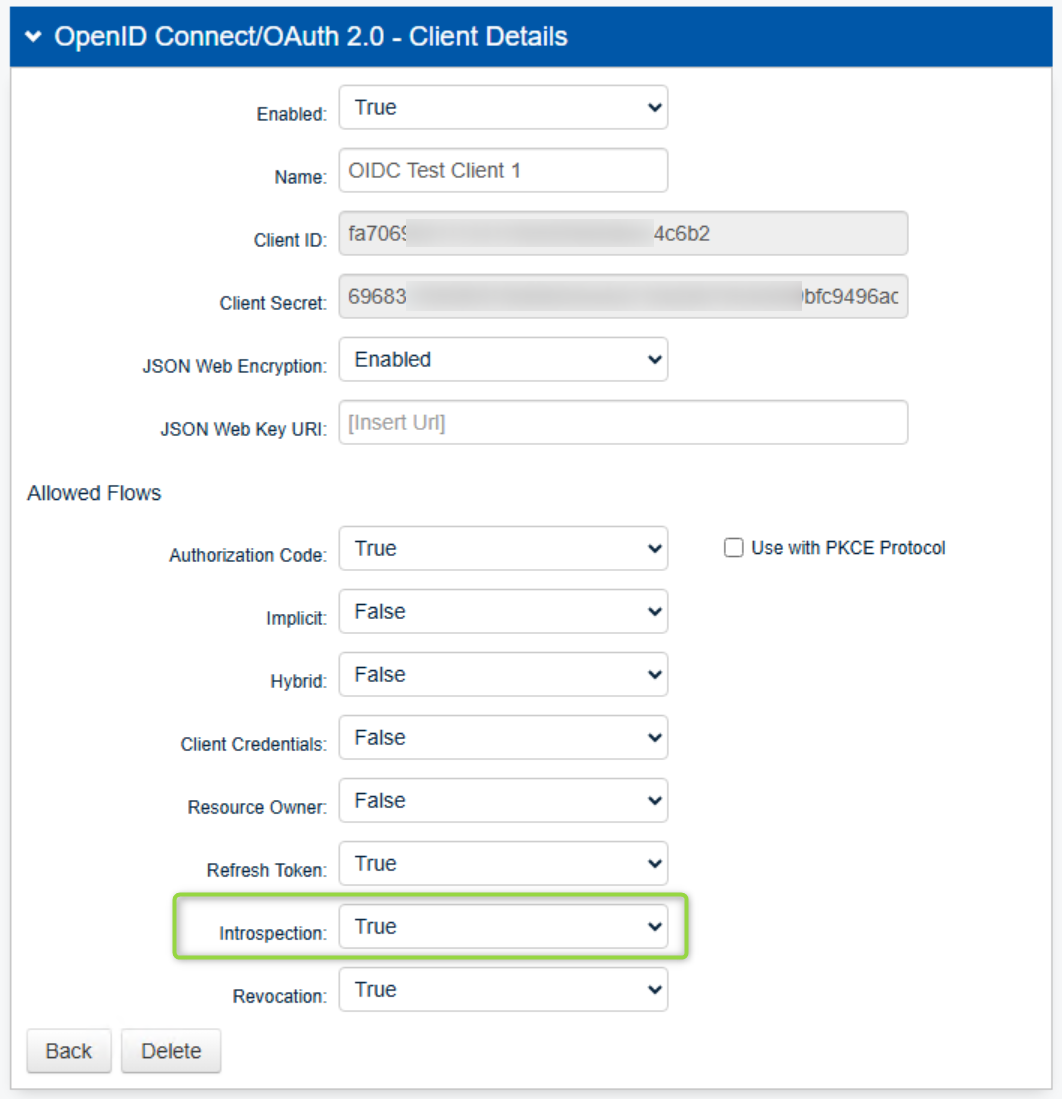
Task: Open the Client Credentials dropdown
Action: coord(503,737)
